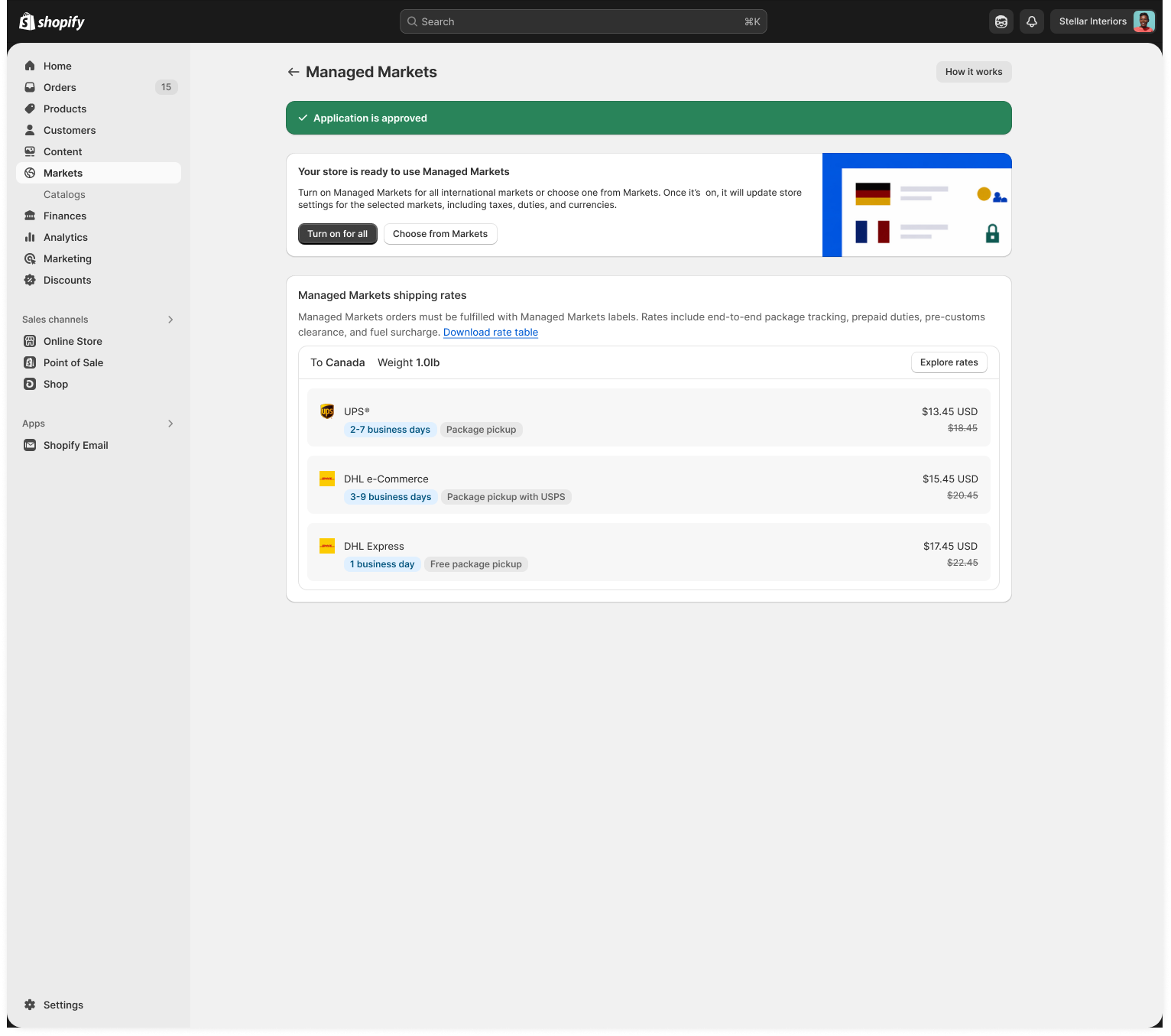1171x1036 pixels.
Task: Click the Search field in the top bar
Action: point(582,21)
